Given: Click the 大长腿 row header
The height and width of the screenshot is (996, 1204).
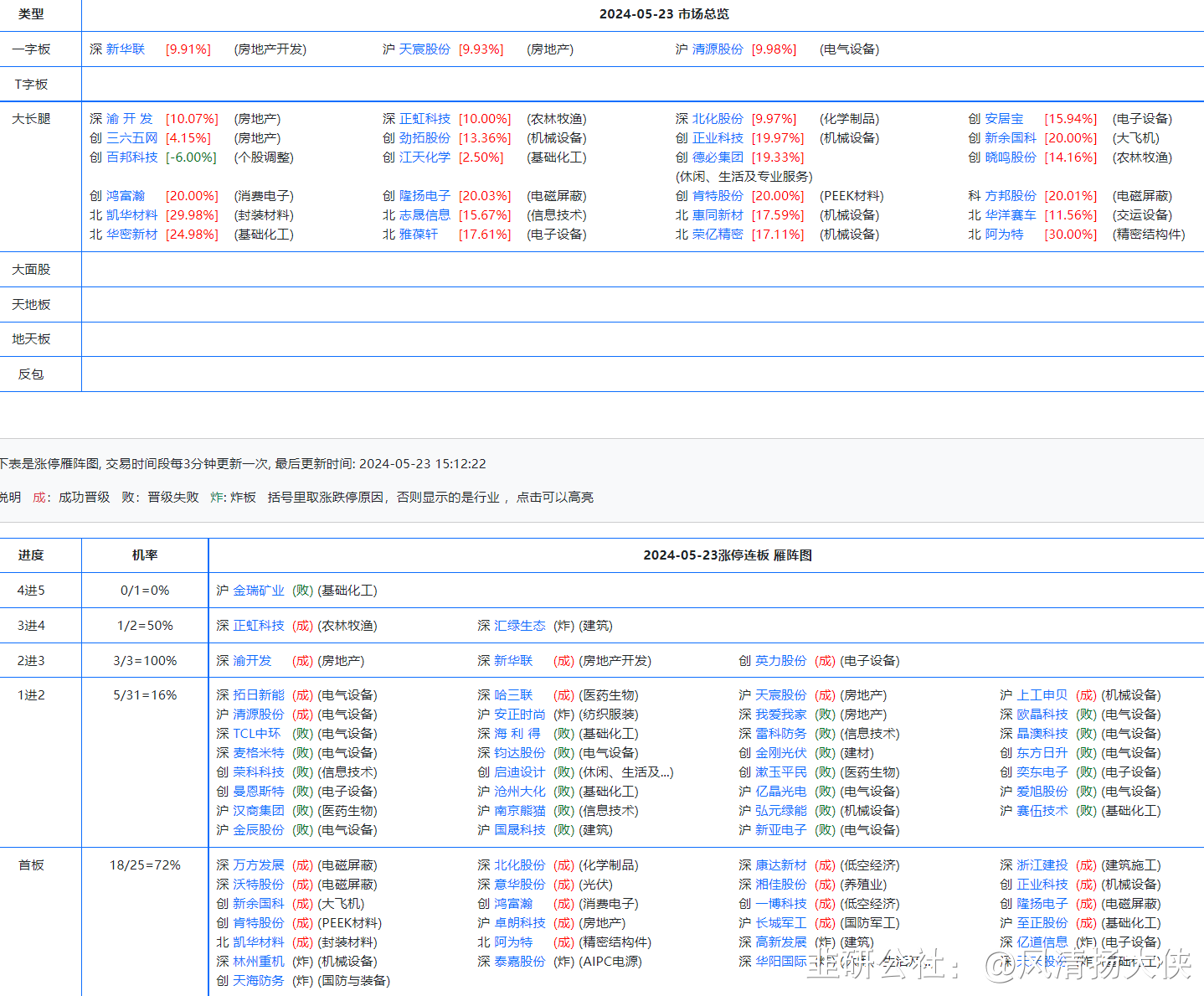Looking at the screenshot, I should pos(31,119).
